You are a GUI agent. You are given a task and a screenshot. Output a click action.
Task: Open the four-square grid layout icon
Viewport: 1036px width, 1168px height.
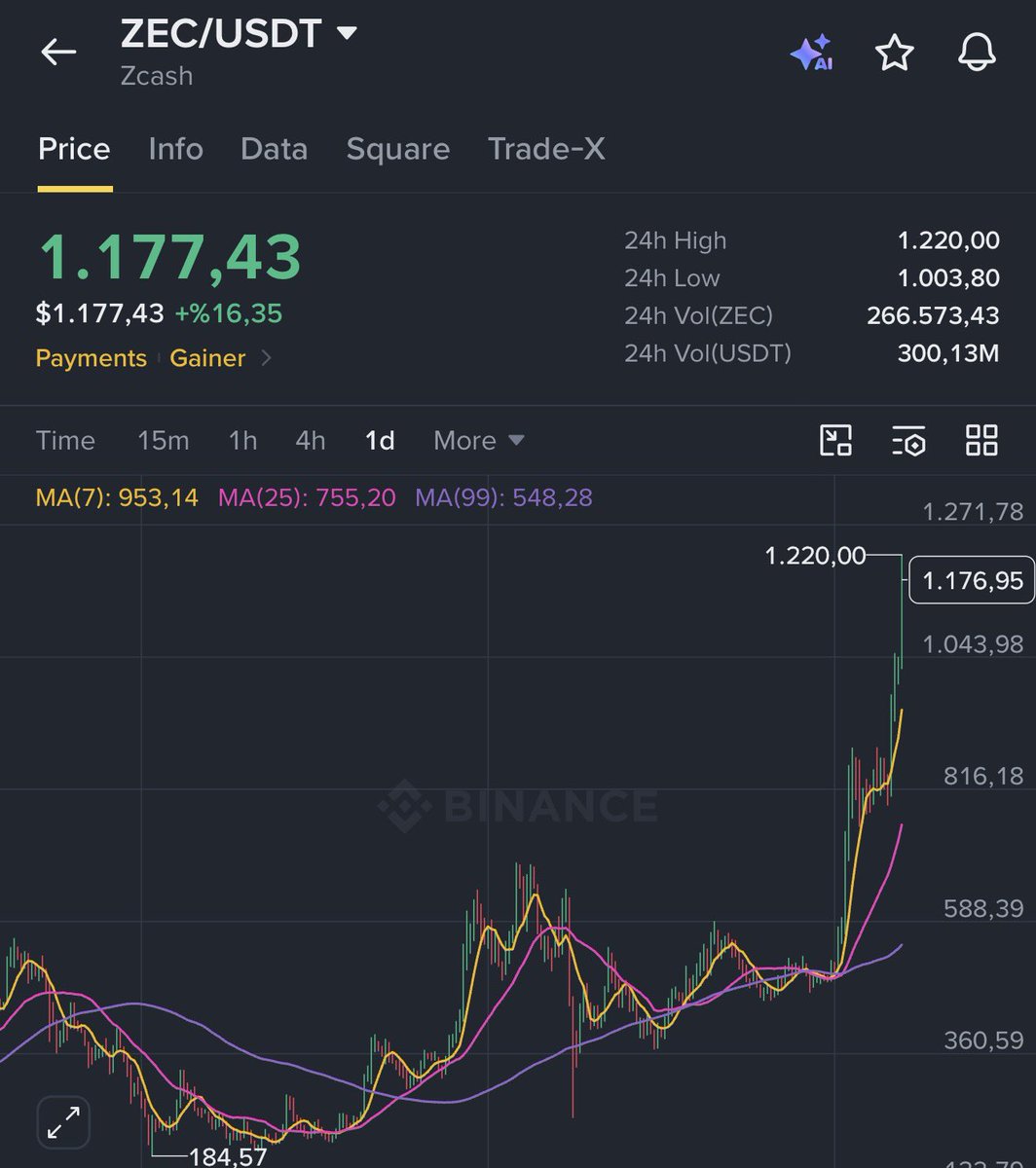point(981,440)
